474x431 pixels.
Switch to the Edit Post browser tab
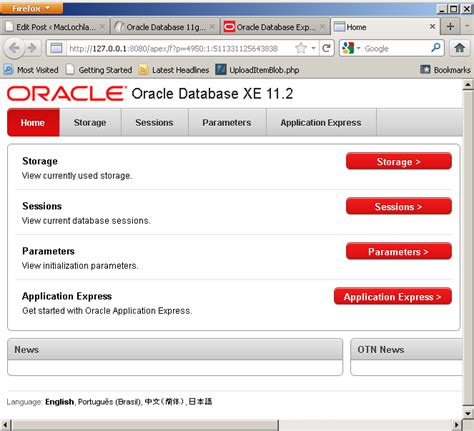click(x=55, y=27)
